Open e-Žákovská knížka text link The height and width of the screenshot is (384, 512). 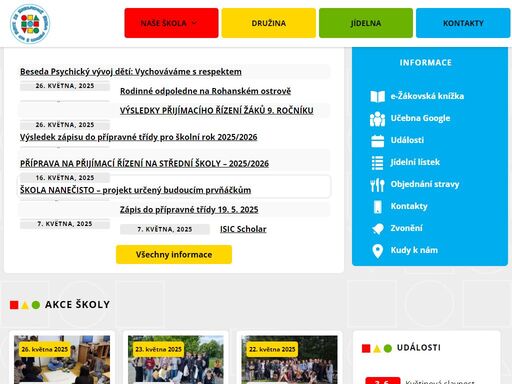click(x=427, y=96)
